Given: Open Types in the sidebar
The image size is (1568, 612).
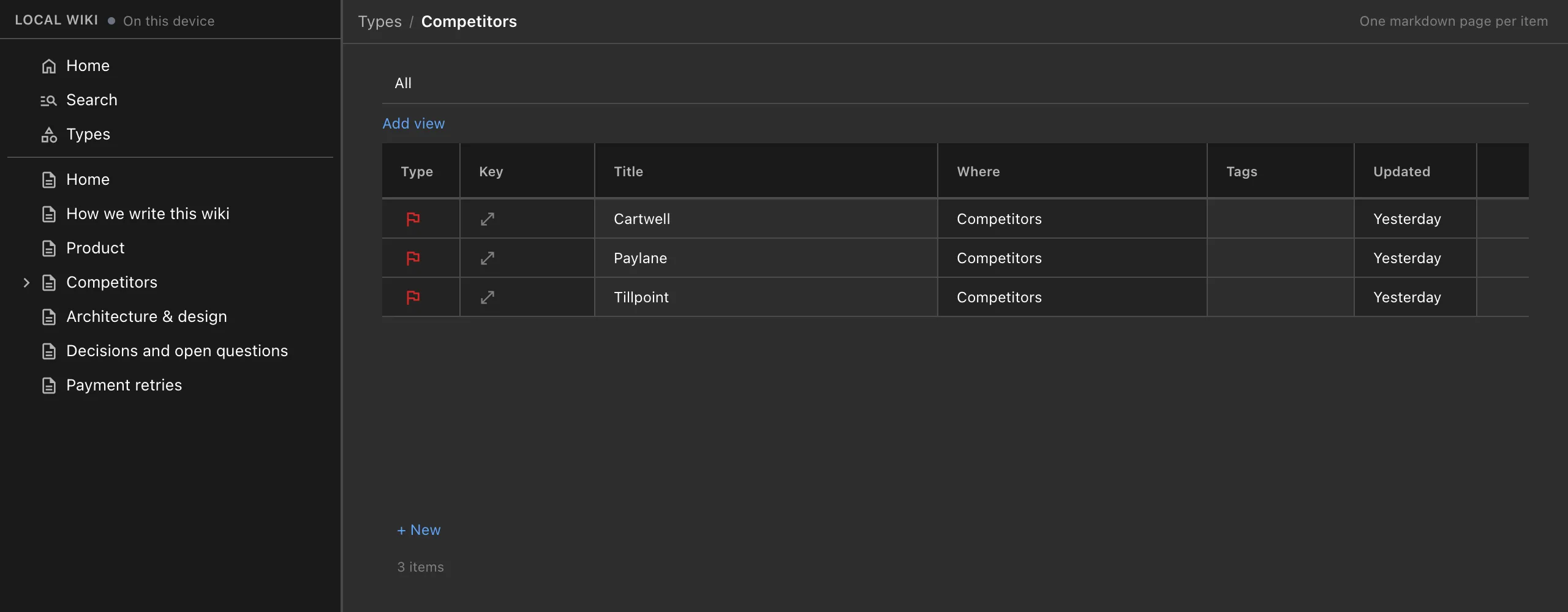Looking at the screenshot, I should 88,134.
